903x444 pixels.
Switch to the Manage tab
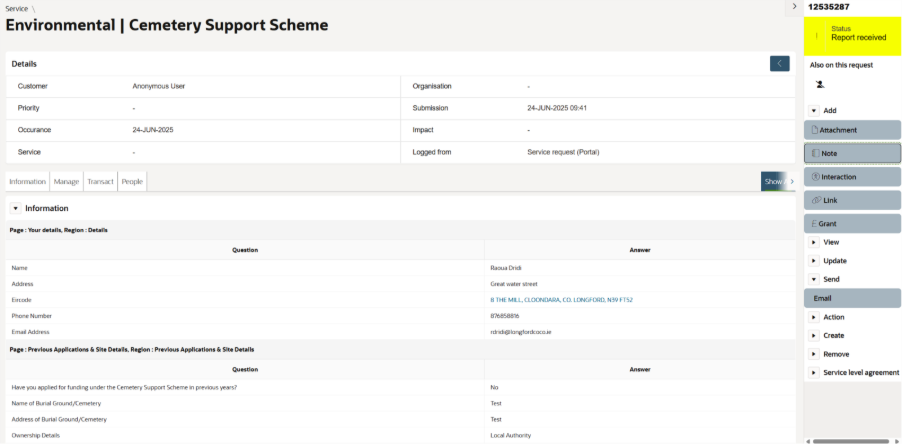tap(66, 181)
